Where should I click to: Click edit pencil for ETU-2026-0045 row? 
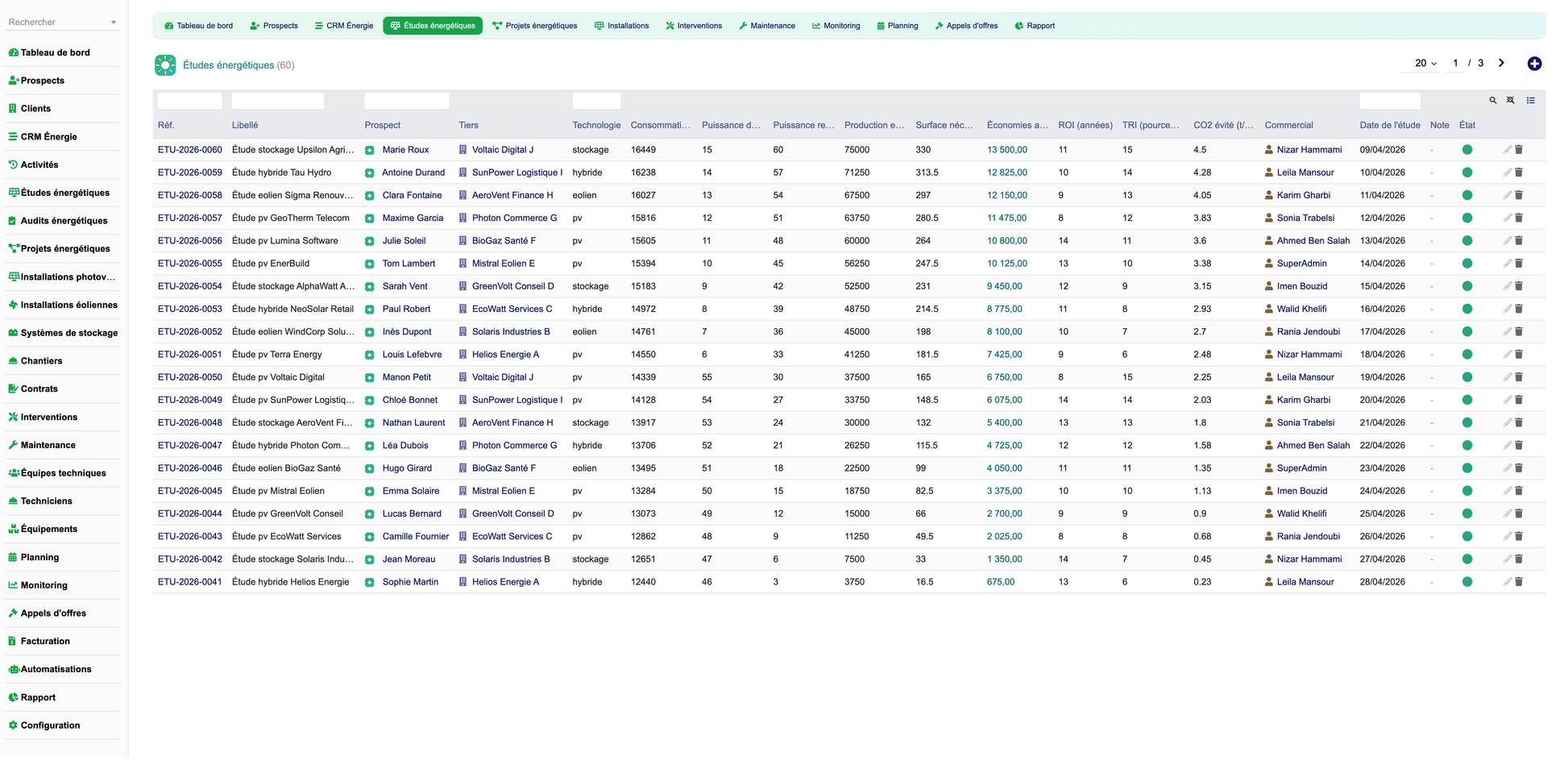click(1507, 491)
